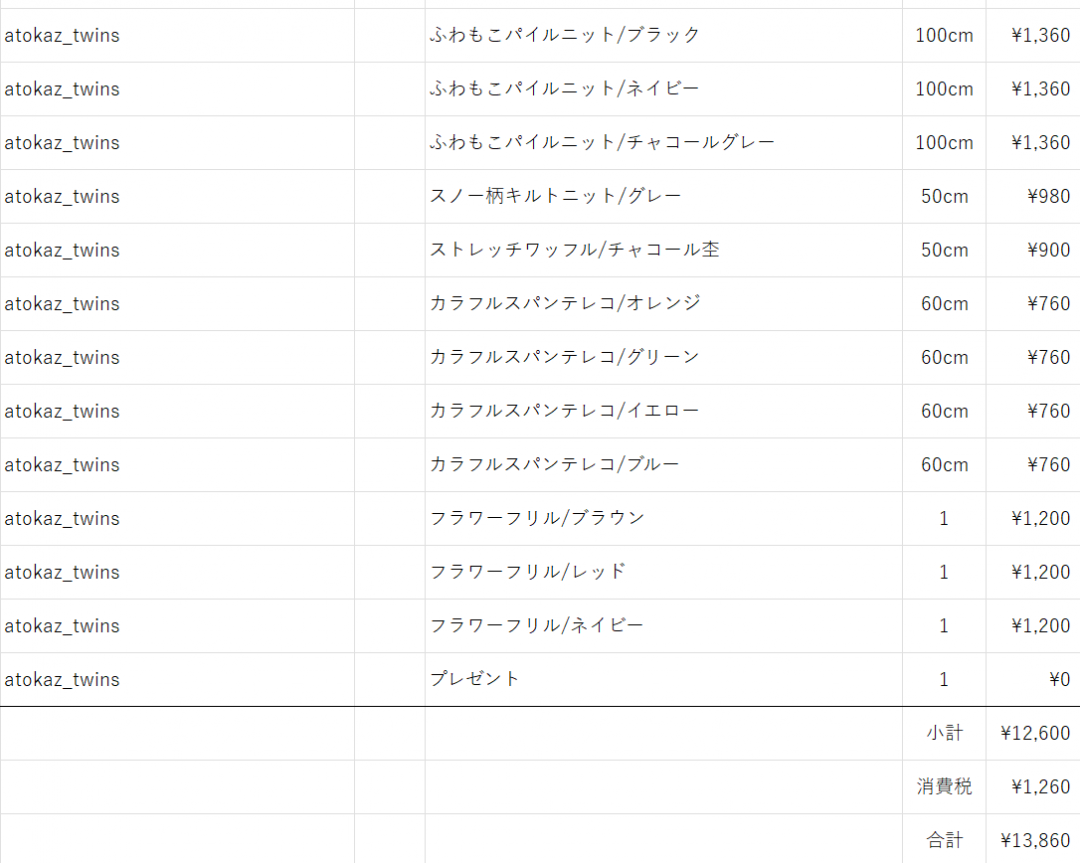Select the ふわもこパイルニット/ブラック cell
Screen dimensions: 1080x863
(x=565, y=35)
